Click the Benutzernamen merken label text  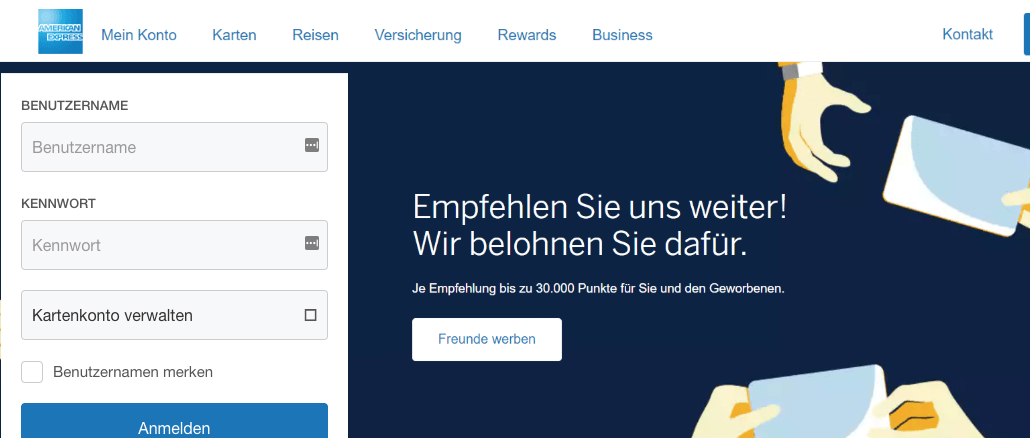click(x=133, y=372)
